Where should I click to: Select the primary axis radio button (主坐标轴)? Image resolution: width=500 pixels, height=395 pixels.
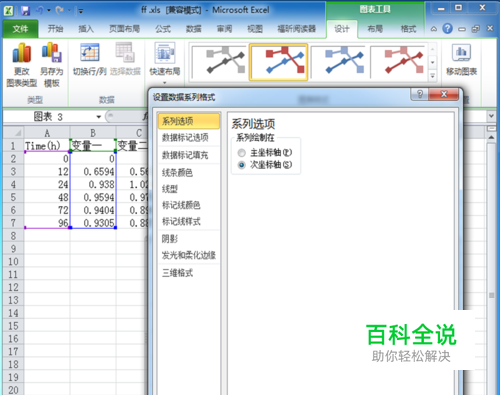tap(242, 153)
